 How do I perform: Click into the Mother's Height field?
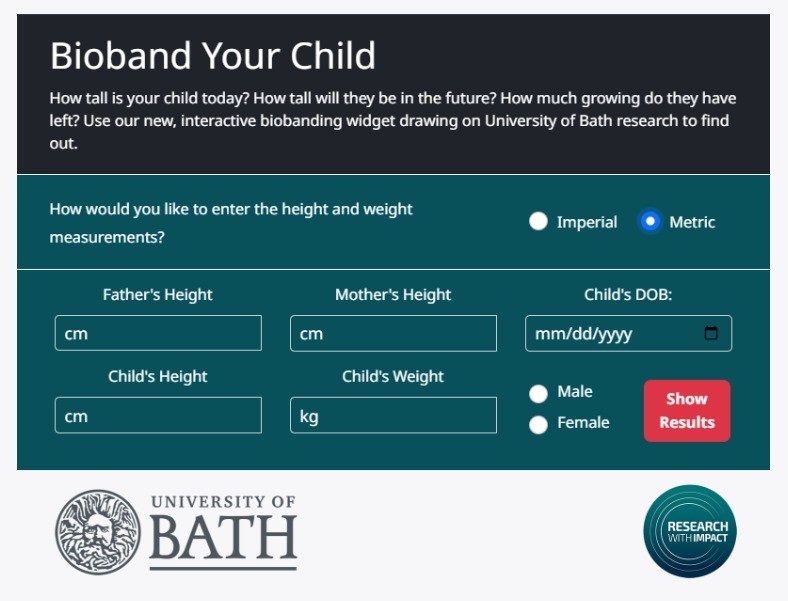(393, 334)
